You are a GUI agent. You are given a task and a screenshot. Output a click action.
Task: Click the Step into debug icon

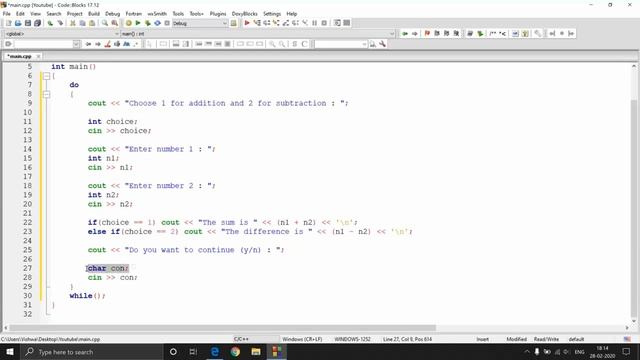(x=276, y=23)
